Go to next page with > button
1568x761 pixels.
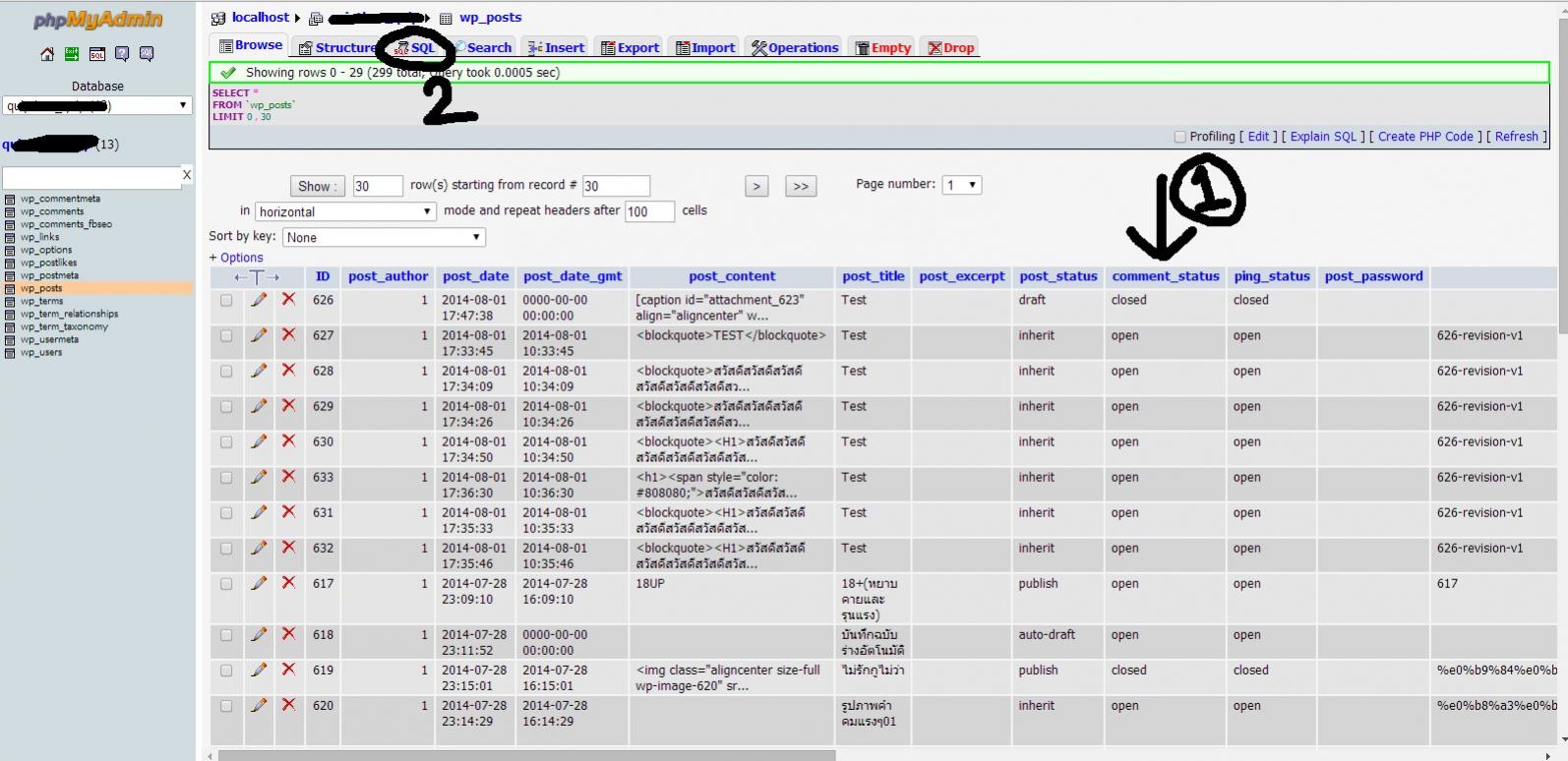756,186
